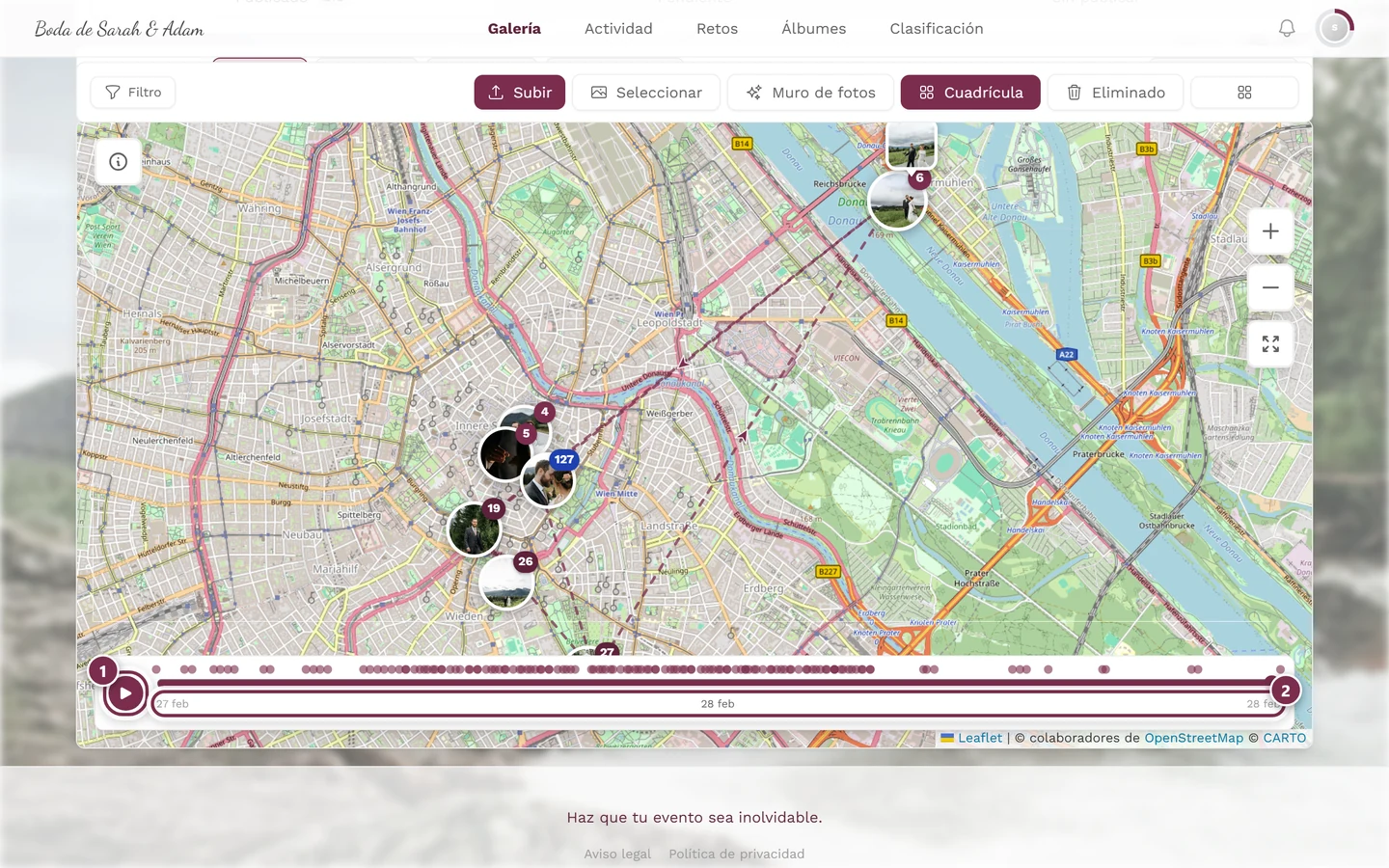The width and height of the screenshot is (1389, 868).
Task: Open the Filtro filter button
Action: pos(133,93)
